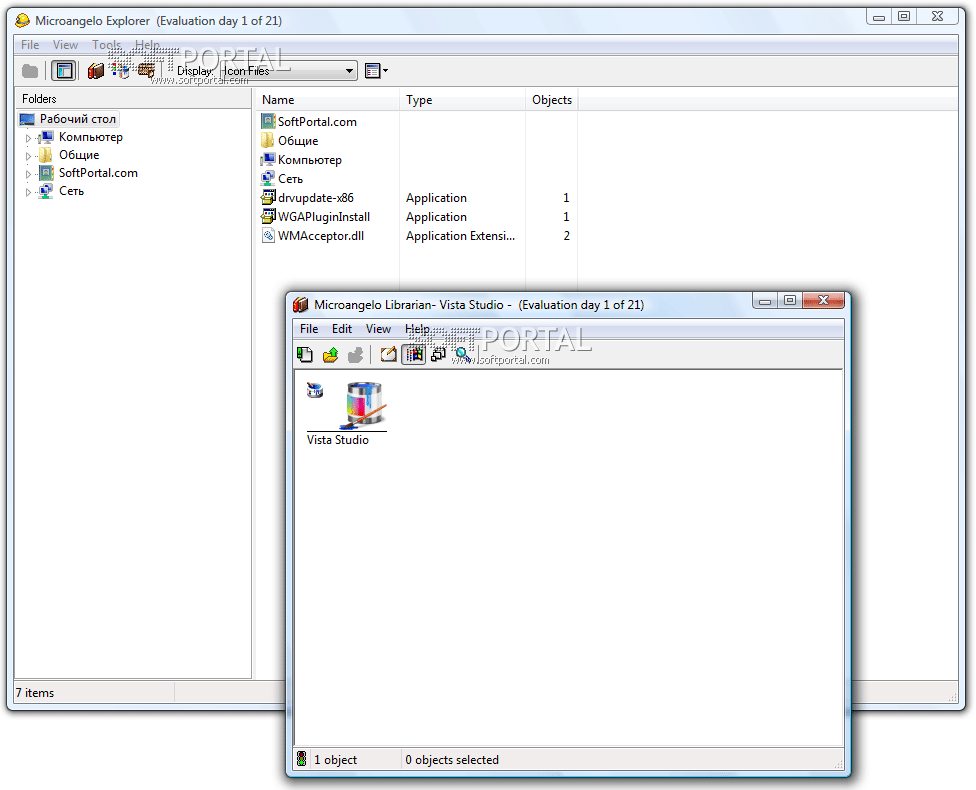Select the large Vista Studio paint can icon
The image size is (976, 790).
pos(364,405)
